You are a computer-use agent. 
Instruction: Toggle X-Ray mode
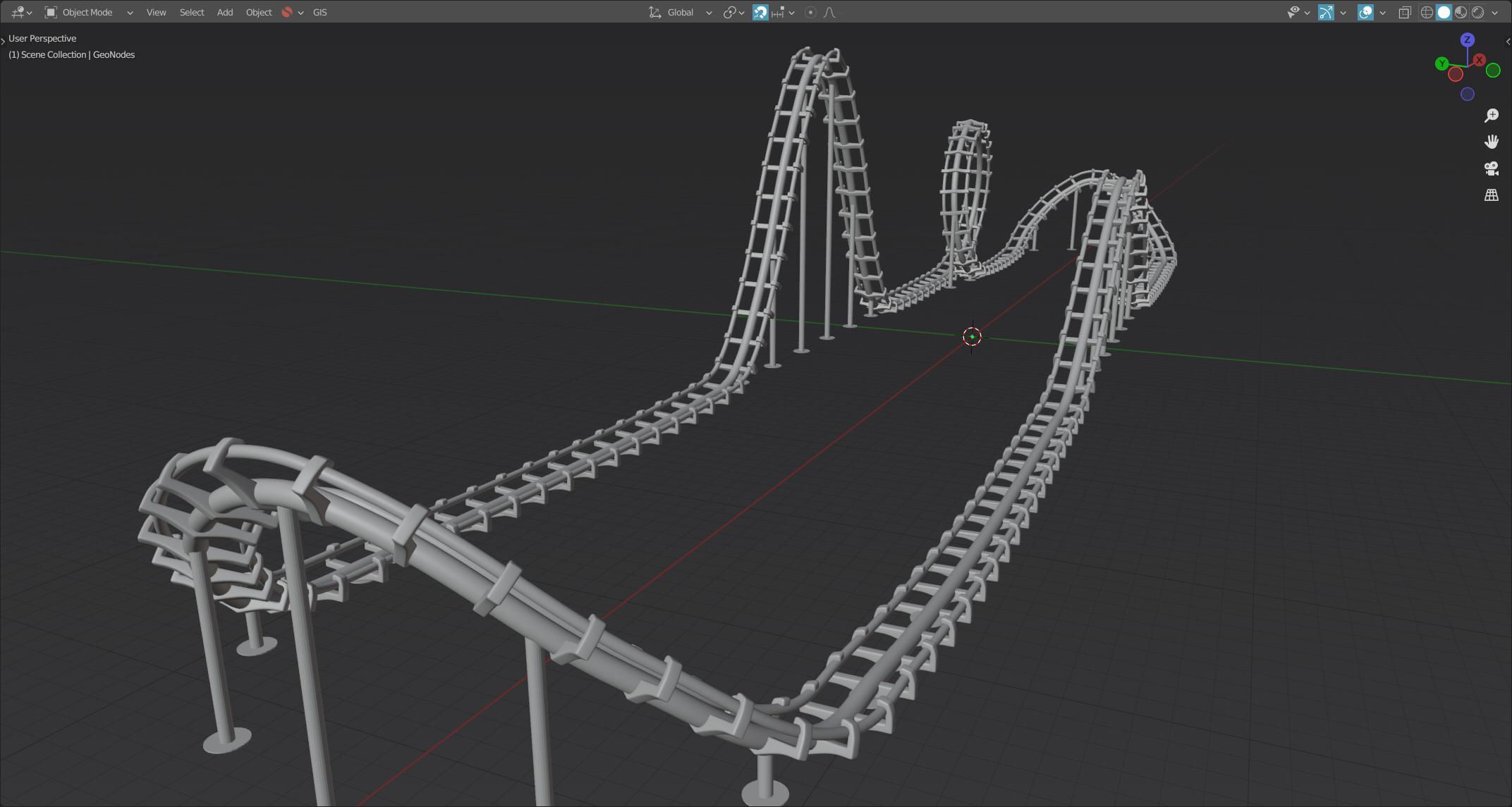pyautogui.click(x=1404, y=12)
